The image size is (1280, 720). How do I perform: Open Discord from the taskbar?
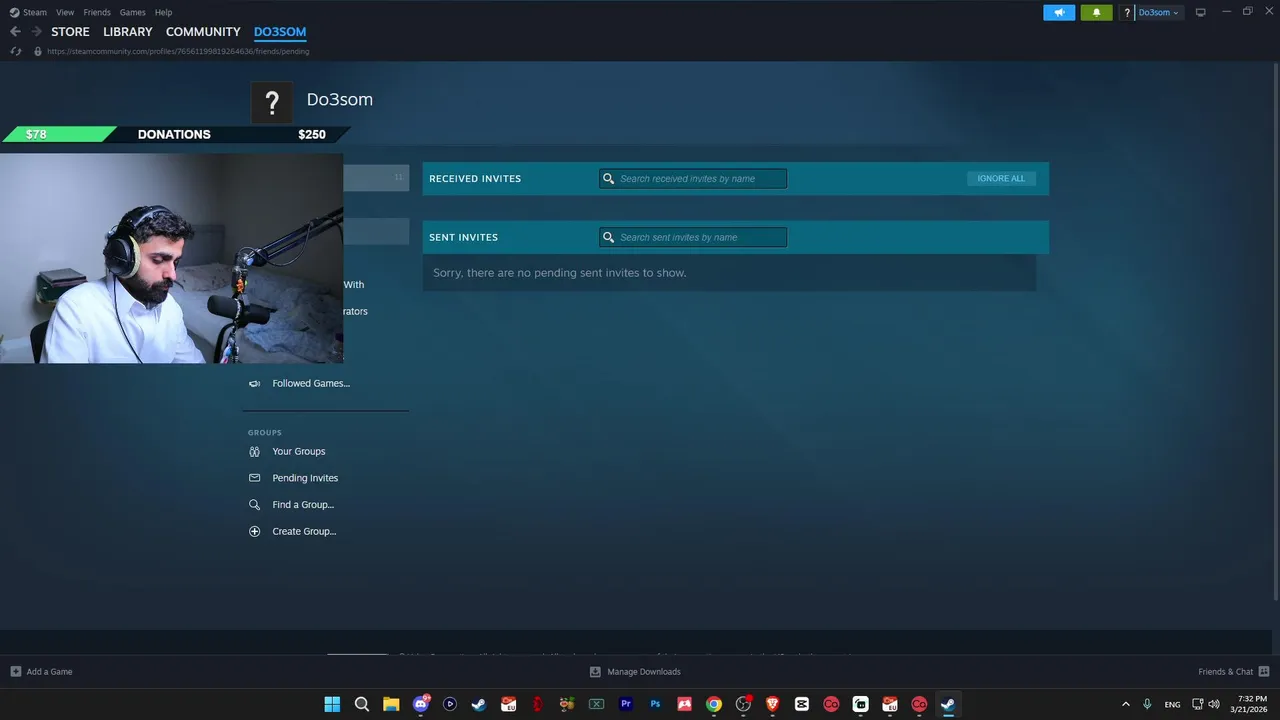(421, 704)
